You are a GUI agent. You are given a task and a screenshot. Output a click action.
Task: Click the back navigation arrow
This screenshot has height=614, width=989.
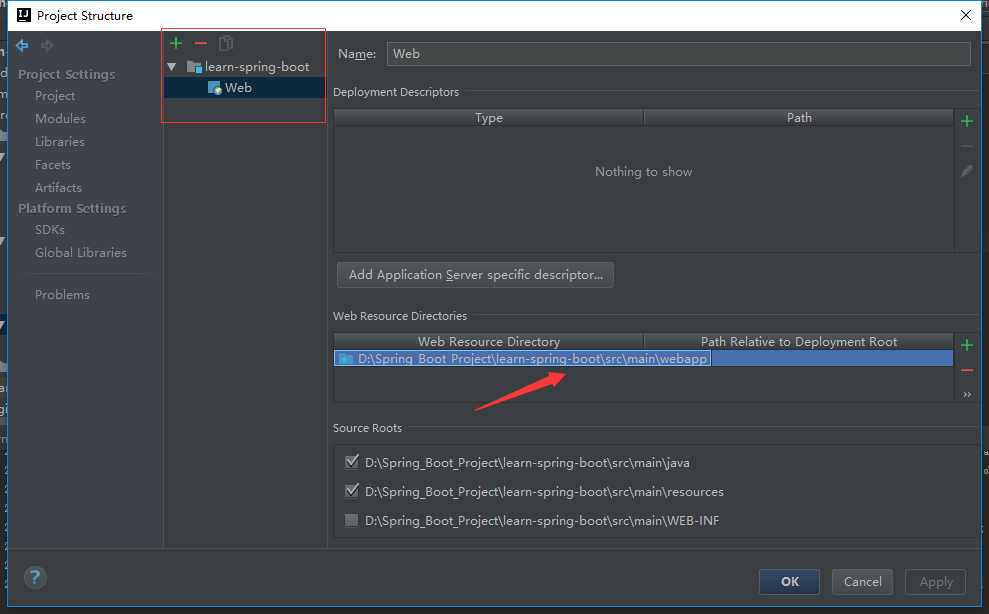[22, 45]
